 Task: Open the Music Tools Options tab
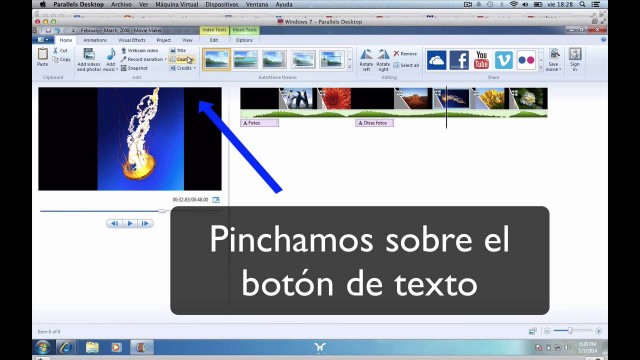(x=244, y=40)
